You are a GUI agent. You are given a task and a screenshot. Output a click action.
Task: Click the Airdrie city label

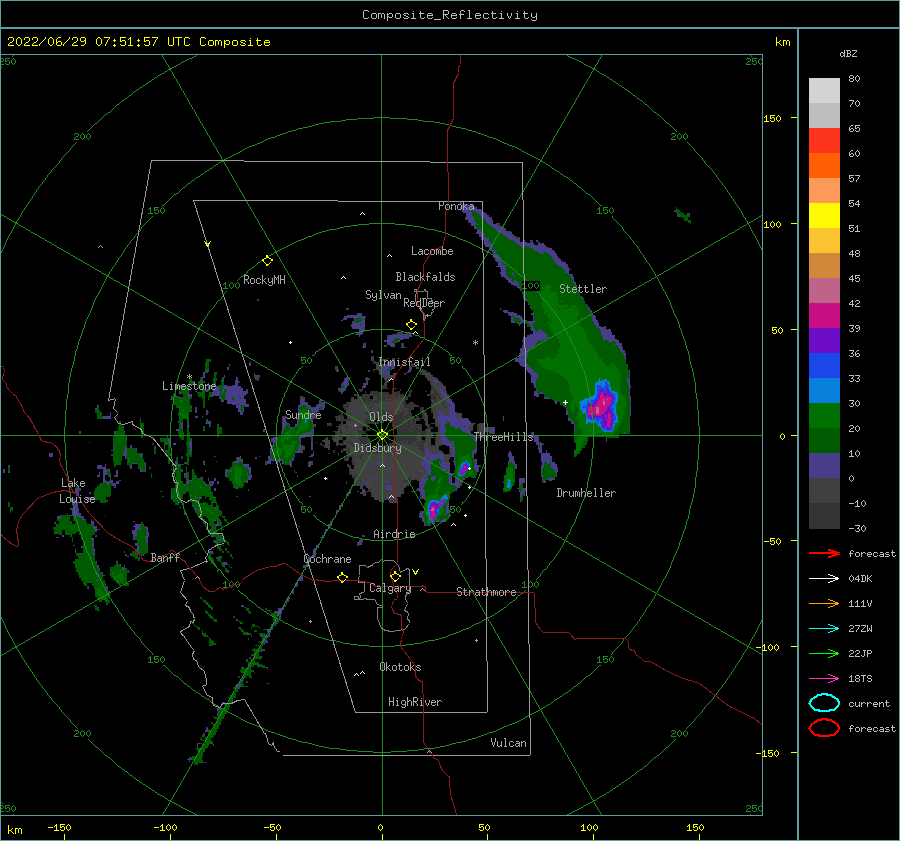pos(394,534)
